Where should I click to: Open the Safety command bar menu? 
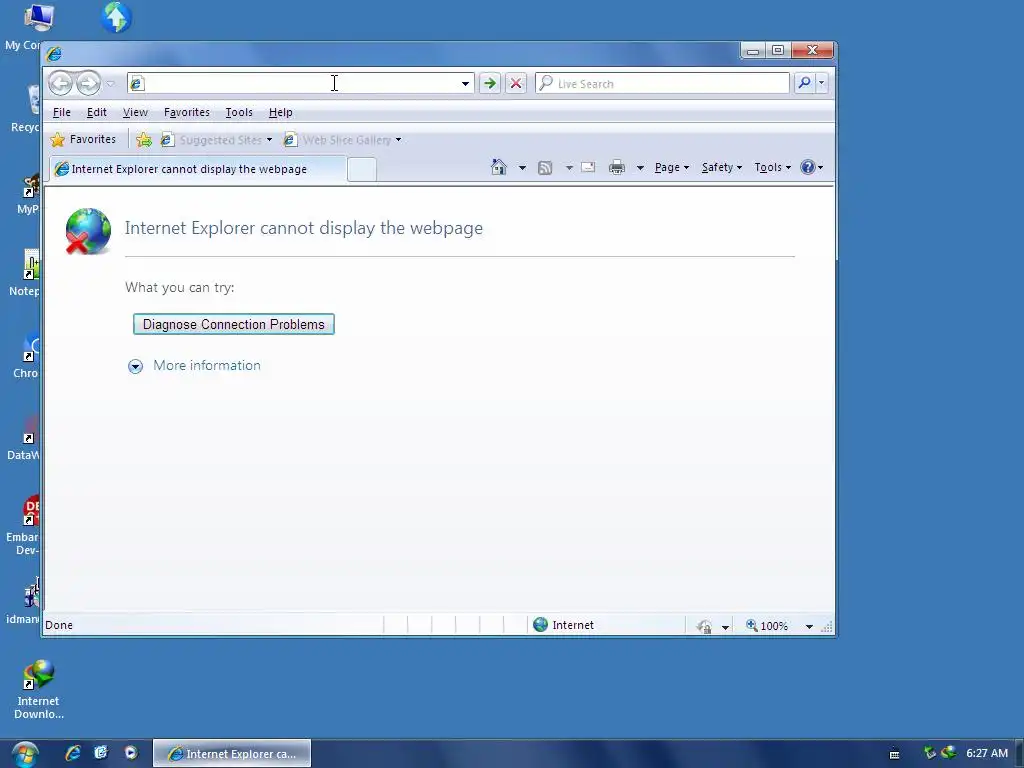point(722,167)
